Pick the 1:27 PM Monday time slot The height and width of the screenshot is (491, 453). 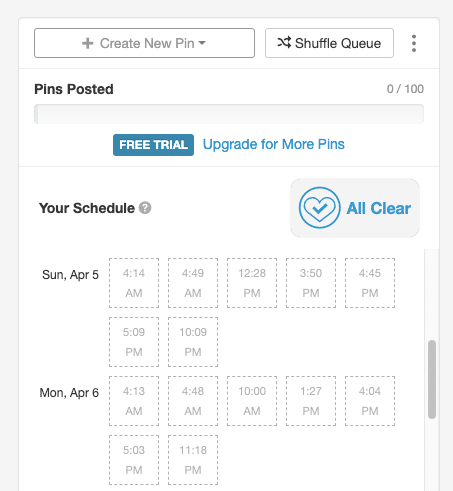tap(311, 401)
